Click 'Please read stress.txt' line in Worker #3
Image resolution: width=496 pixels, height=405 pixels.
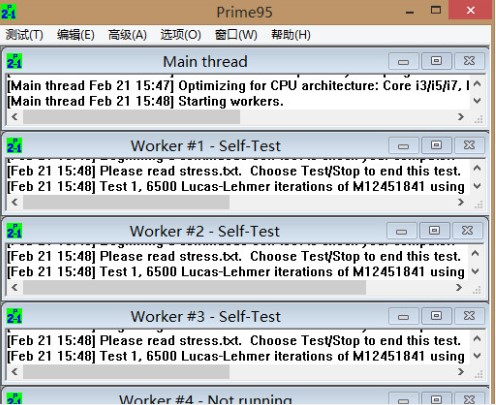tap(234, 341)
